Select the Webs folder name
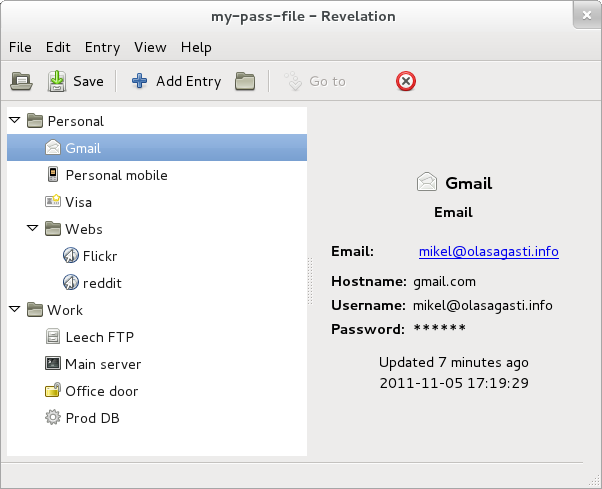Viewport: 602px width, 489px height. 84,229
